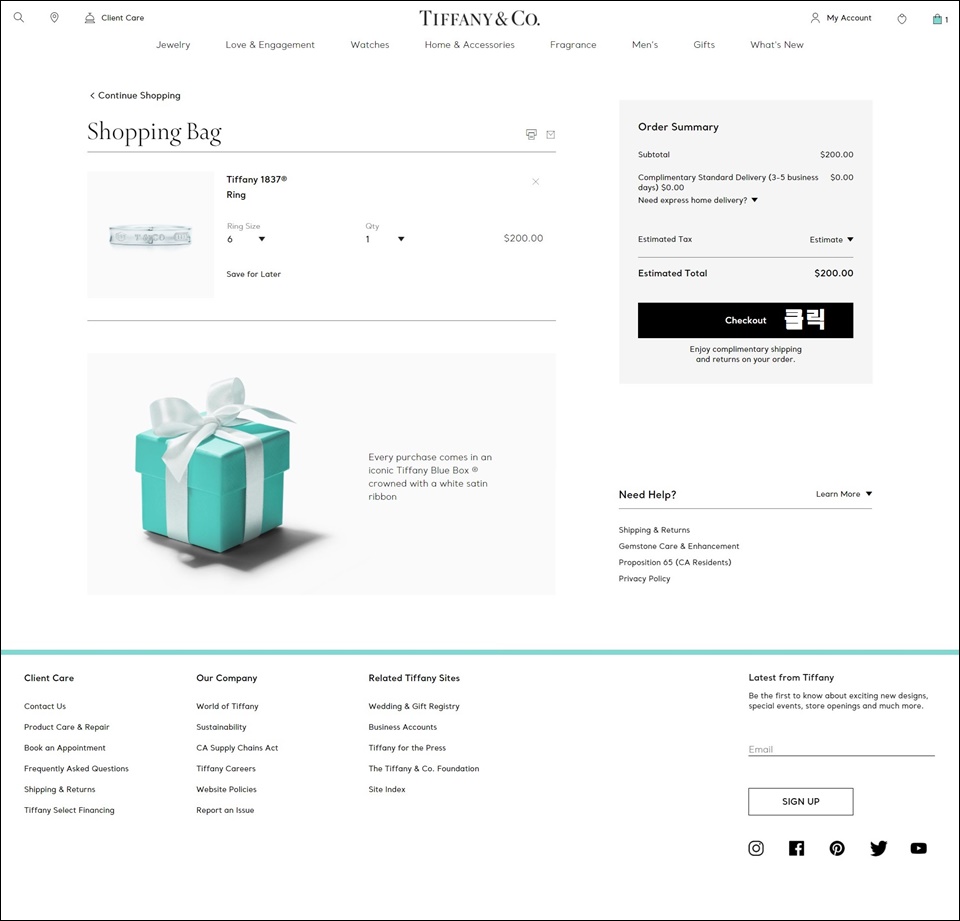Screen dimensions: 960x921
Task: Open the shopping bag icon in header
Action: [937, 19]
